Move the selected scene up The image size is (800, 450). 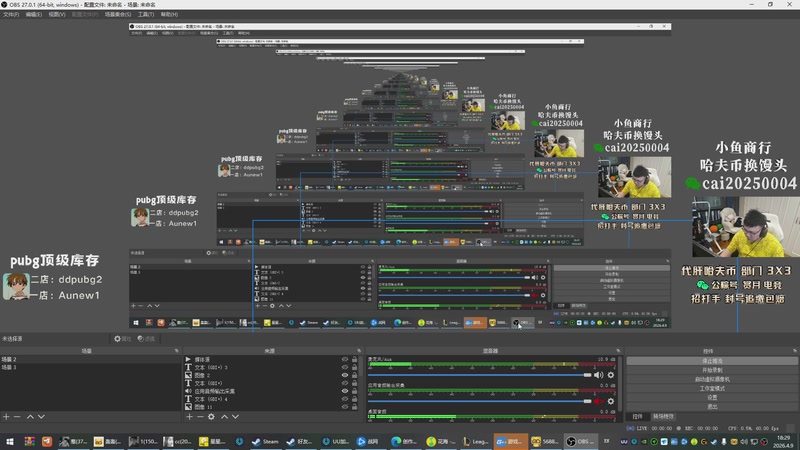click(30, 417)
